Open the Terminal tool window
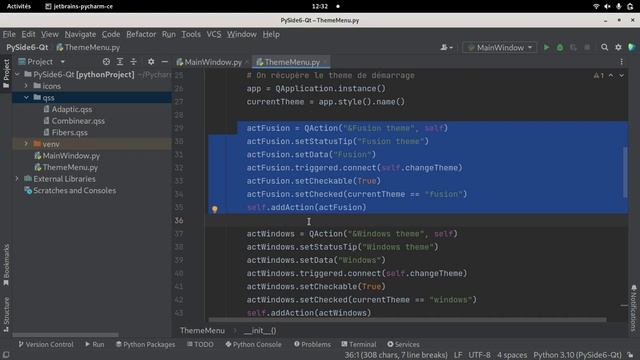Screen dimensions: 640x360 (x=359, y=344)
